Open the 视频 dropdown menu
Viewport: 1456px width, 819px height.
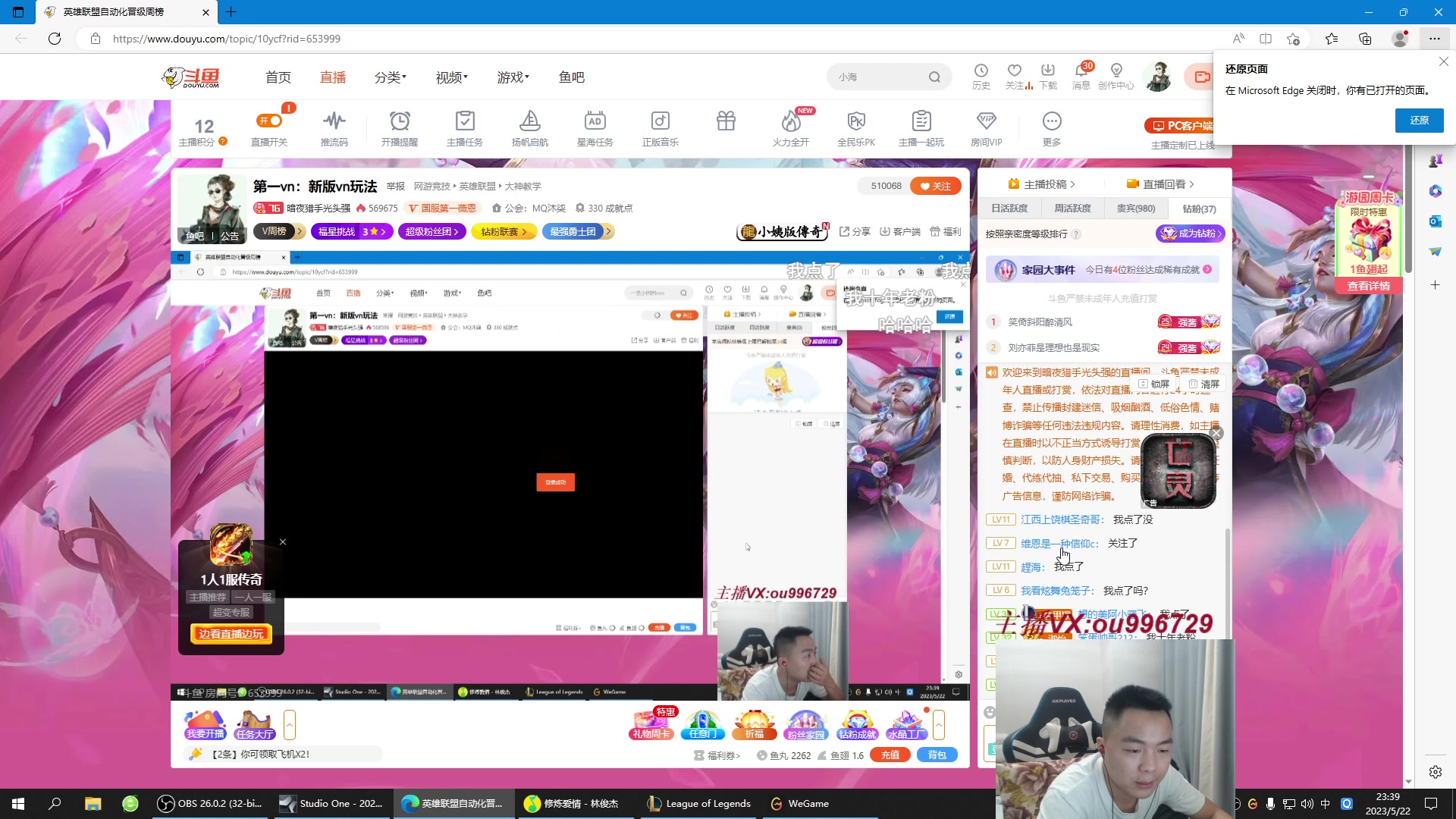click(x=450, y=77)
